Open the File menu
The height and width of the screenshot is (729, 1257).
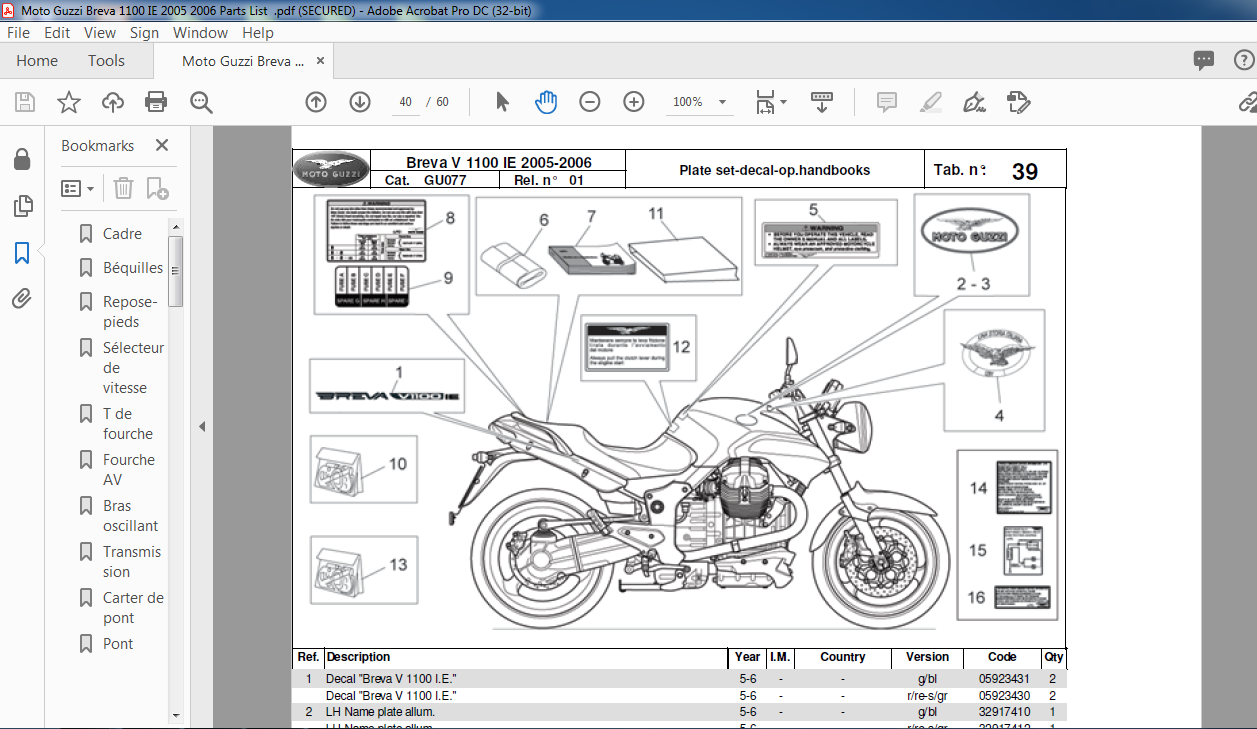pyautogui.click(x=18, y=32)
